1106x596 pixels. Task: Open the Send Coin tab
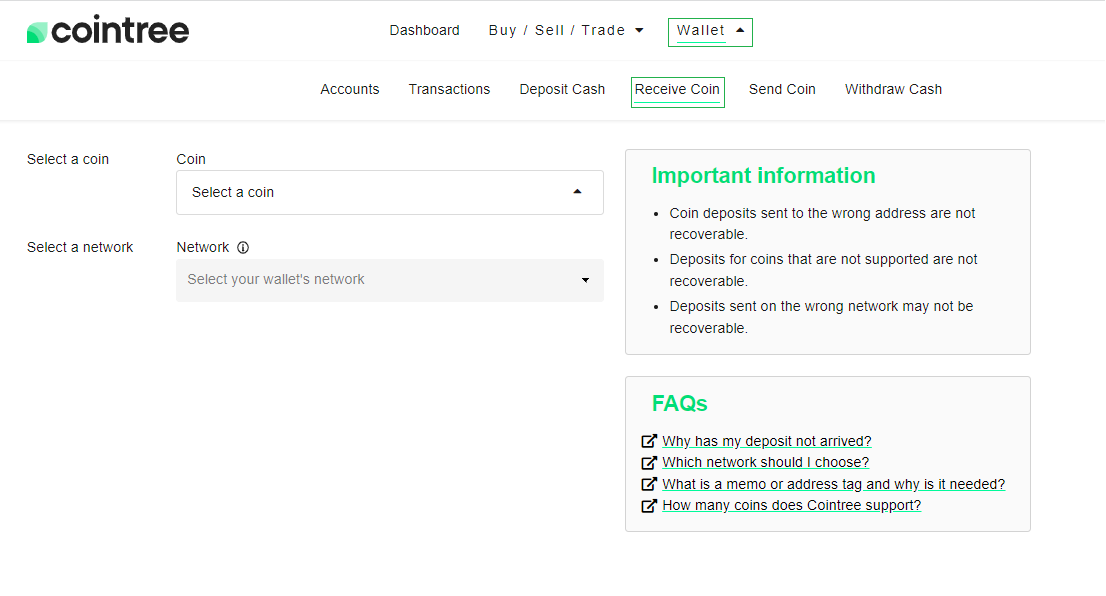pyautogui.click(x=782, y=90)
